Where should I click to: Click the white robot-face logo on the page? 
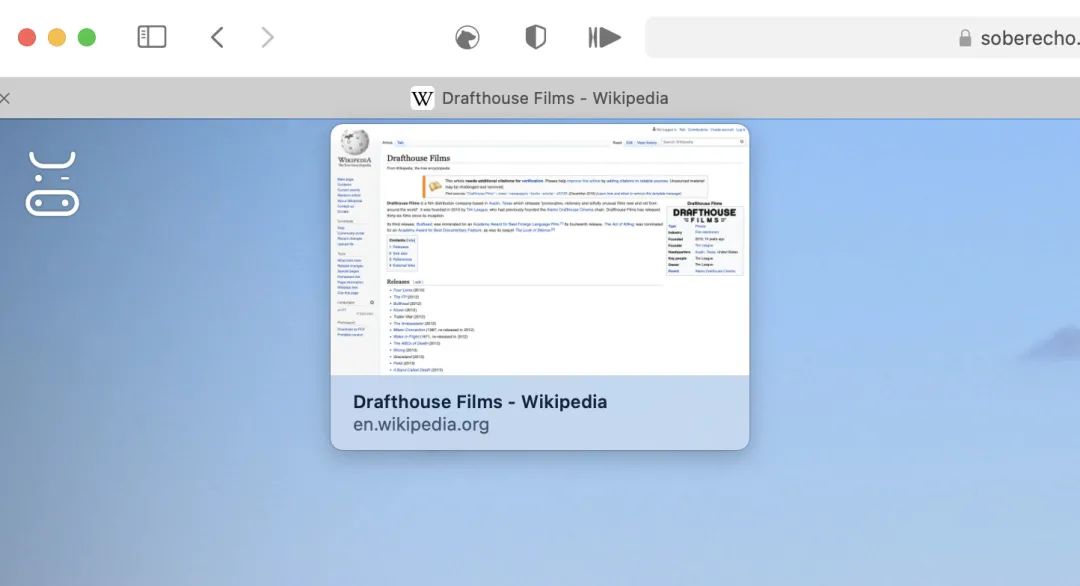pyautogui.click(x=52, y=184)
